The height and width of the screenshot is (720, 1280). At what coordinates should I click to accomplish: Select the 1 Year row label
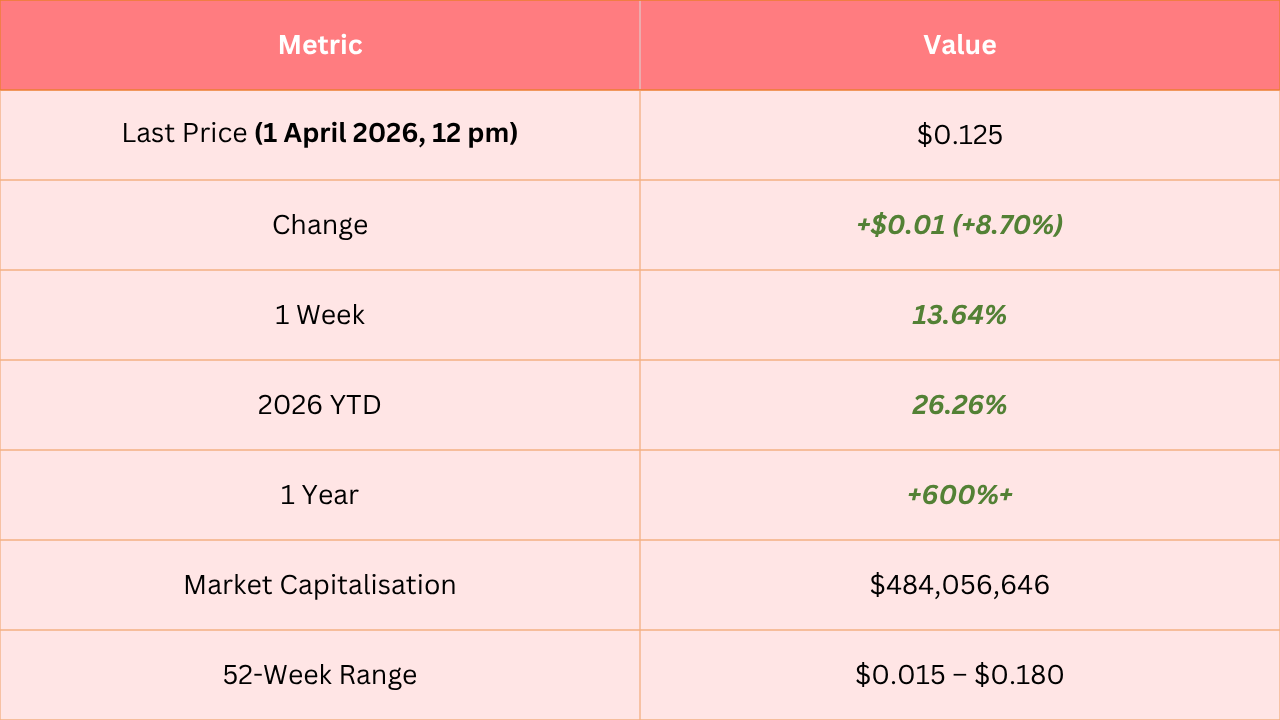[320, 495]
